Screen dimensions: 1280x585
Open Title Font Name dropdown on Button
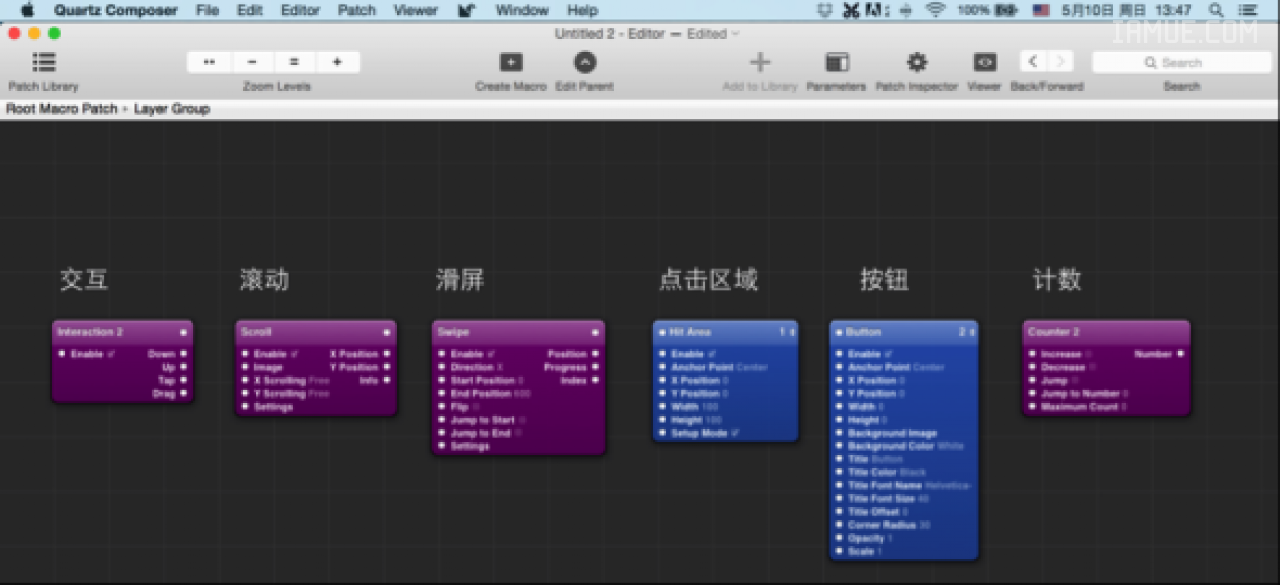[950, 485]
